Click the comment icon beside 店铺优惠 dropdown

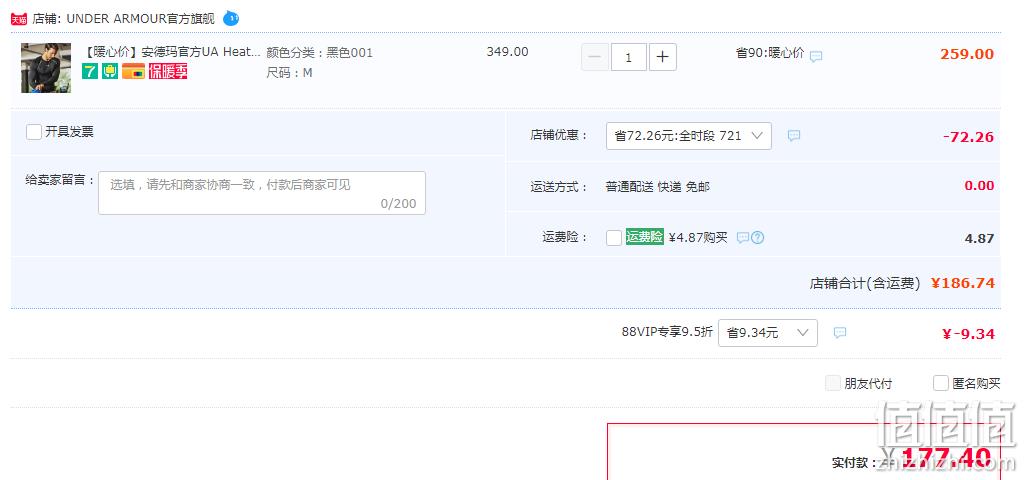[x=794, y=135]
